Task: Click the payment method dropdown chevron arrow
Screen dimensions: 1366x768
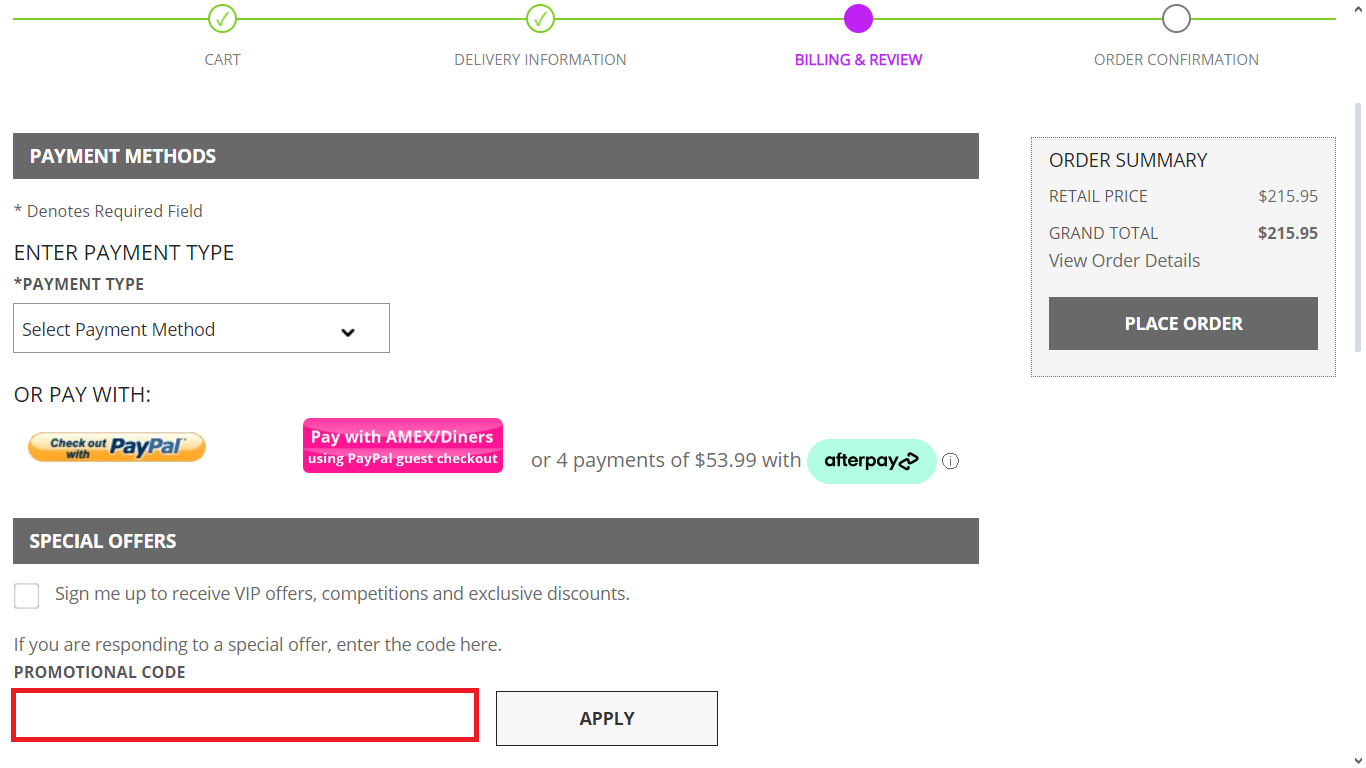Action: click(x=347, y=328)
